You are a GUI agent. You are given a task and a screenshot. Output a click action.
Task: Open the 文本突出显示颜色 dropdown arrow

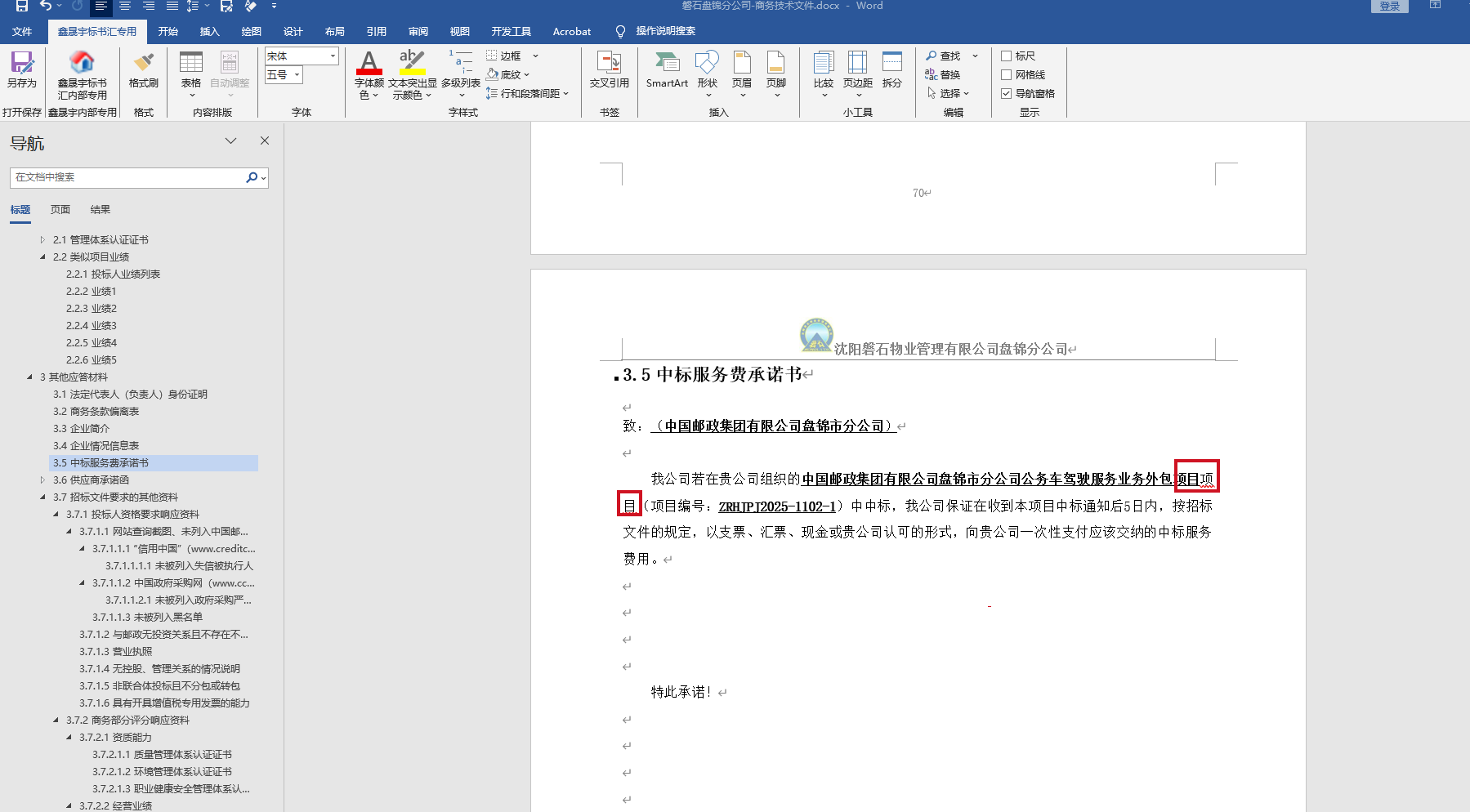click(x=428, y=96)
